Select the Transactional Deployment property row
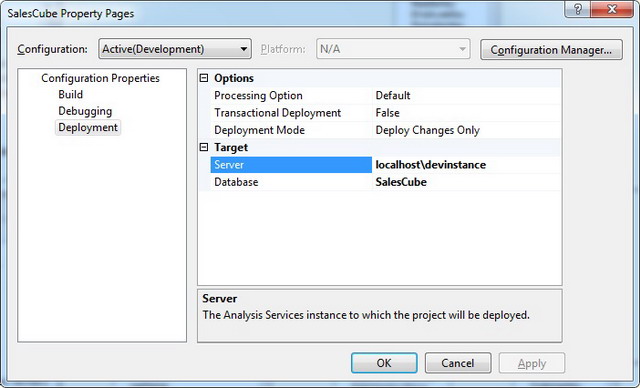The height and width of the screenshot is (388, 640). [x=291, y=113]
